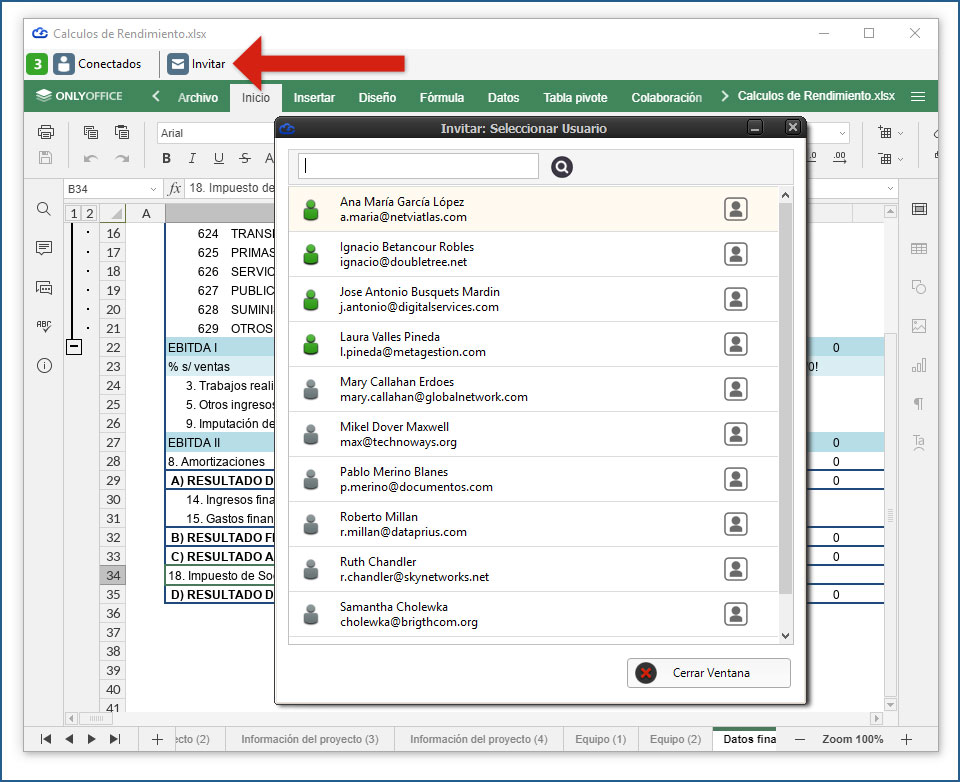Click contact icon for Ruth Chandler
Screen dimensions: 960x782
coord(735,569)
